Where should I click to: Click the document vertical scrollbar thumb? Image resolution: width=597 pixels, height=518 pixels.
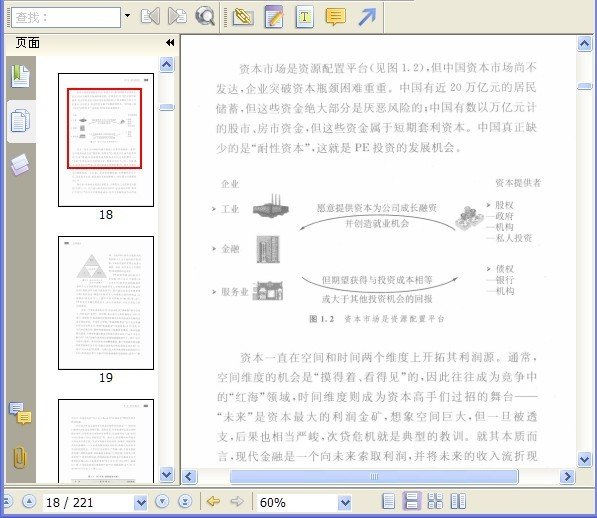tap(584, 86)
